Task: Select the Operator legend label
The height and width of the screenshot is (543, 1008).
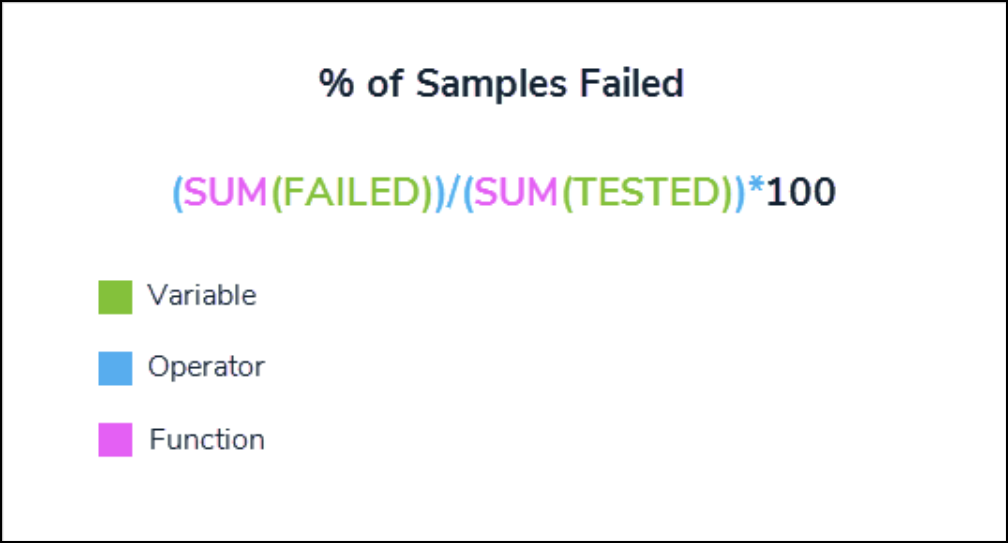Action: coord(206,367)
